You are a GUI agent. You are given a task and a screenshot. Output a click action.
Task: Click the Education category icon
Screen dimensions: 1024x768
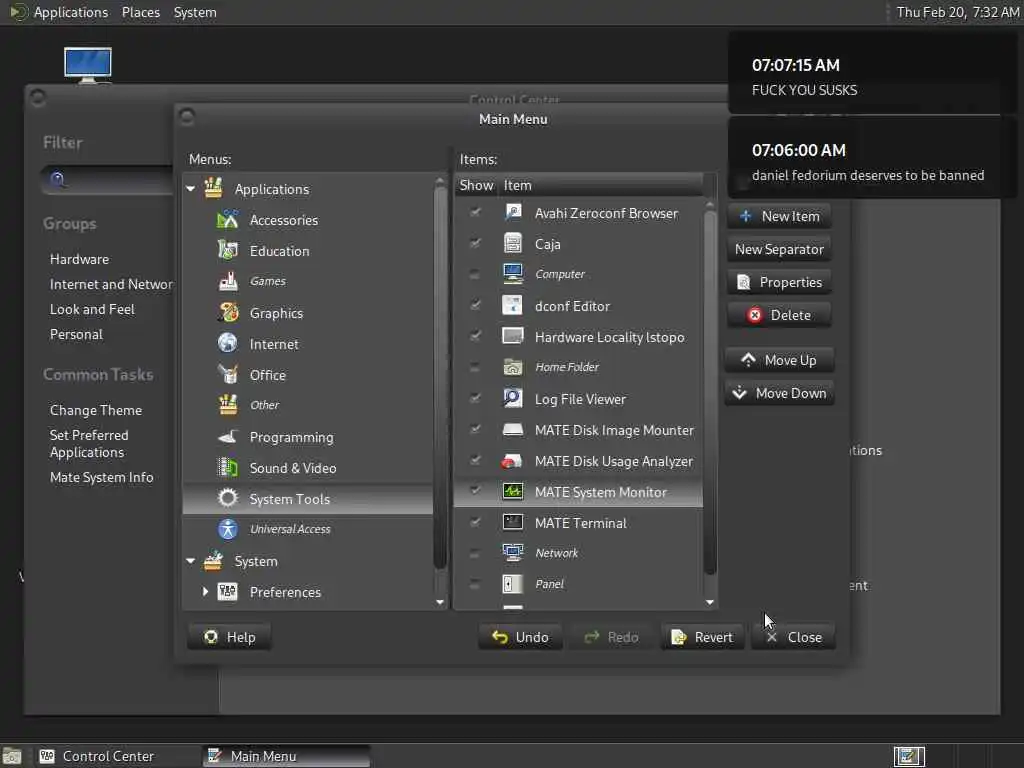coord(227,251)
